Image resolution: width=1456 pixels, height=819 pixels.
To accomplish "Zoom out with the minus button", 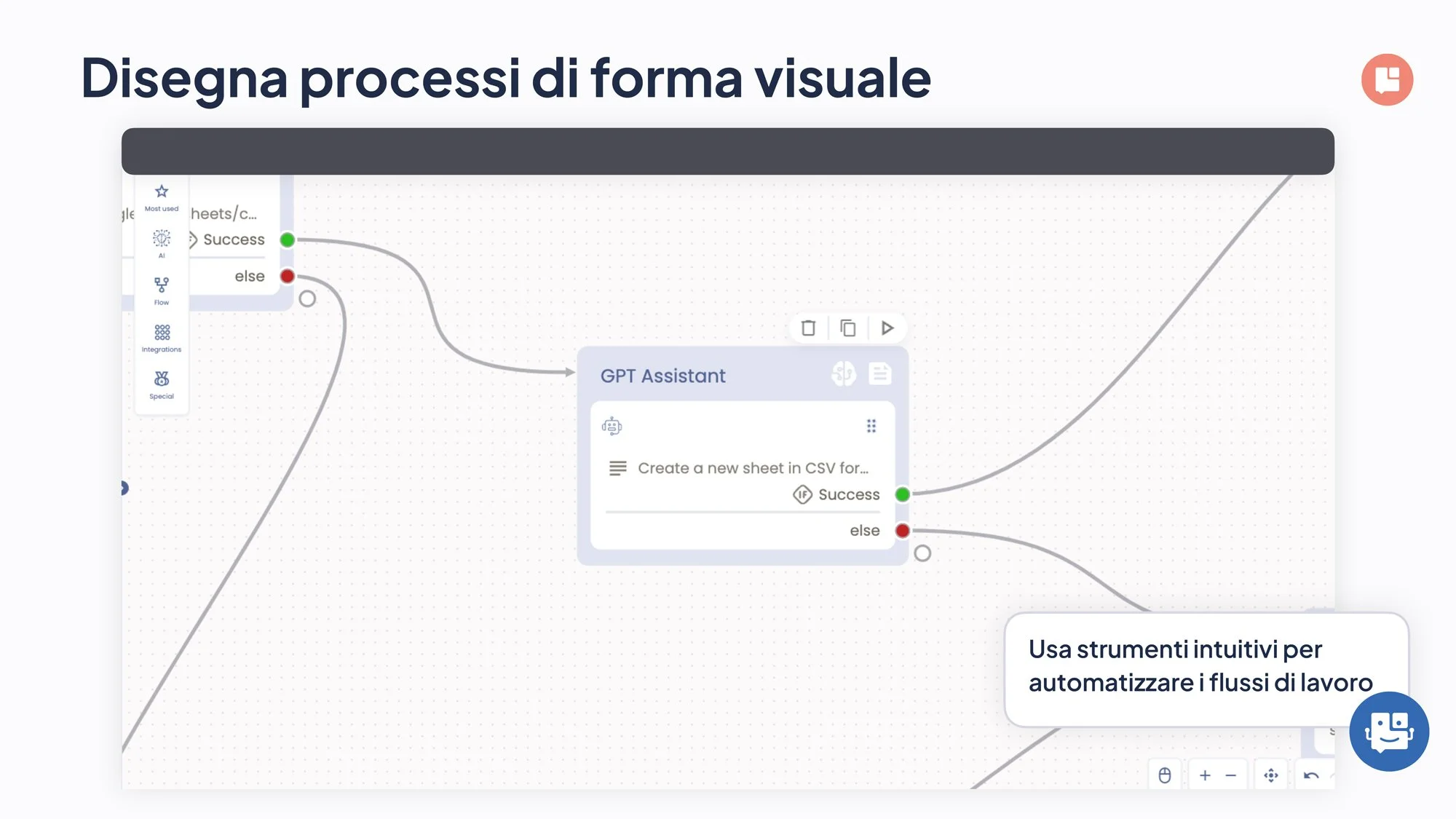I will (1231, 775).
